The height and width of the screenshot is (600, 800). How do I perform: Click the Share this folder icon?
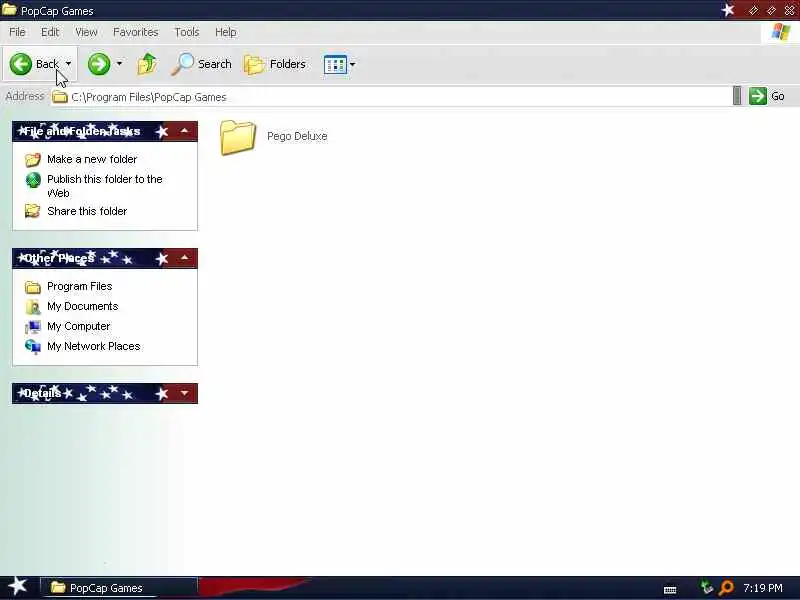(x=33, y=211)
